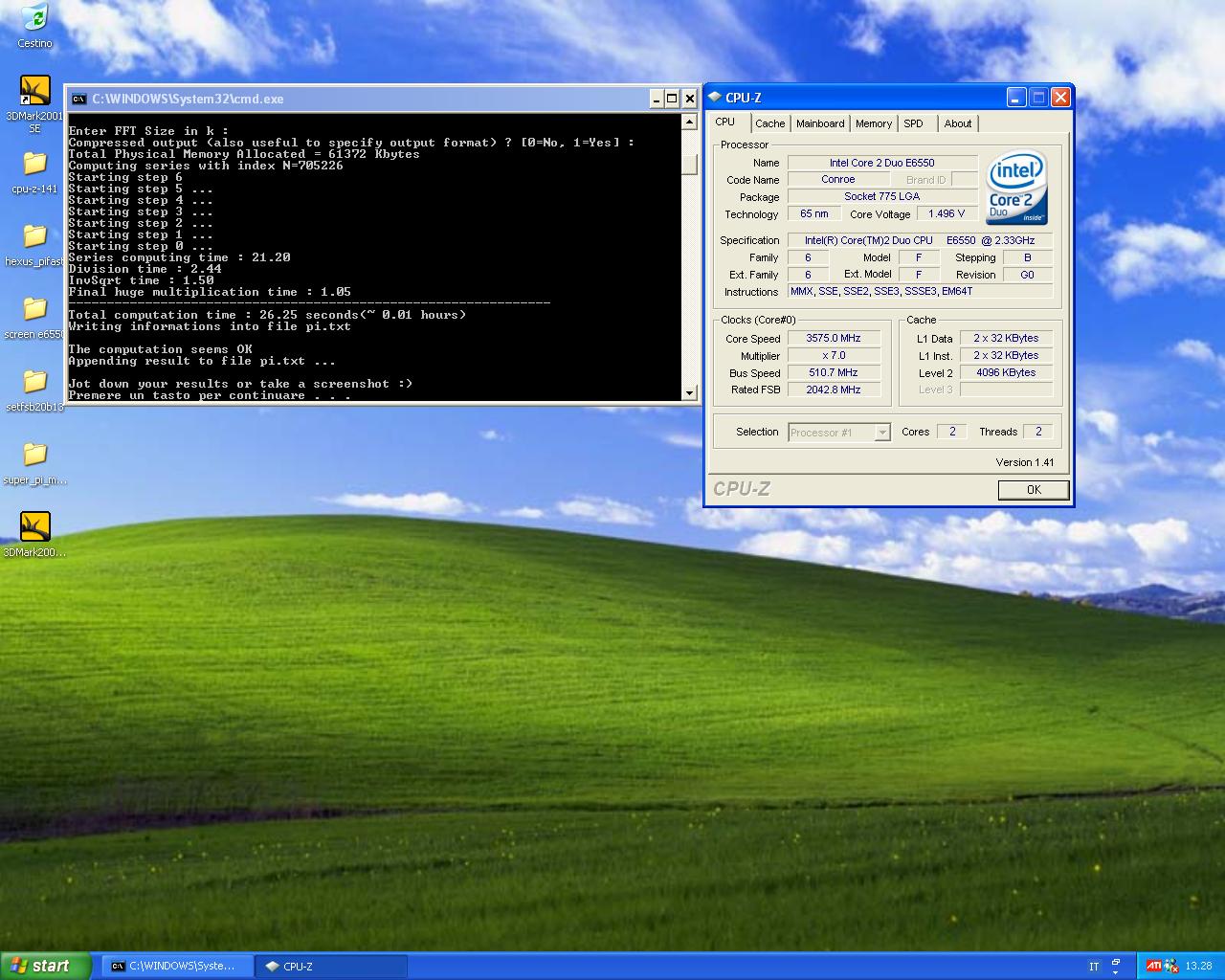
Task: Click the L1 Inst. value 2 x 32 KBytes
Action: tap(1006, 355)
